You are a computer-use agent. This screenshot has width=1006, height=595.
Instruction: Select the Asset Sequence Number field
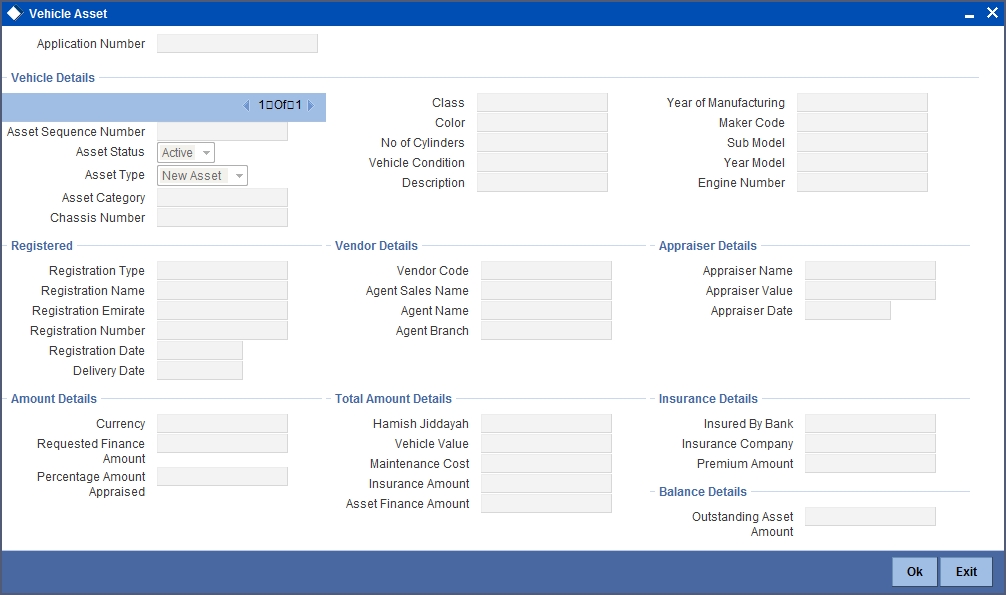click(x=222, y=132)
